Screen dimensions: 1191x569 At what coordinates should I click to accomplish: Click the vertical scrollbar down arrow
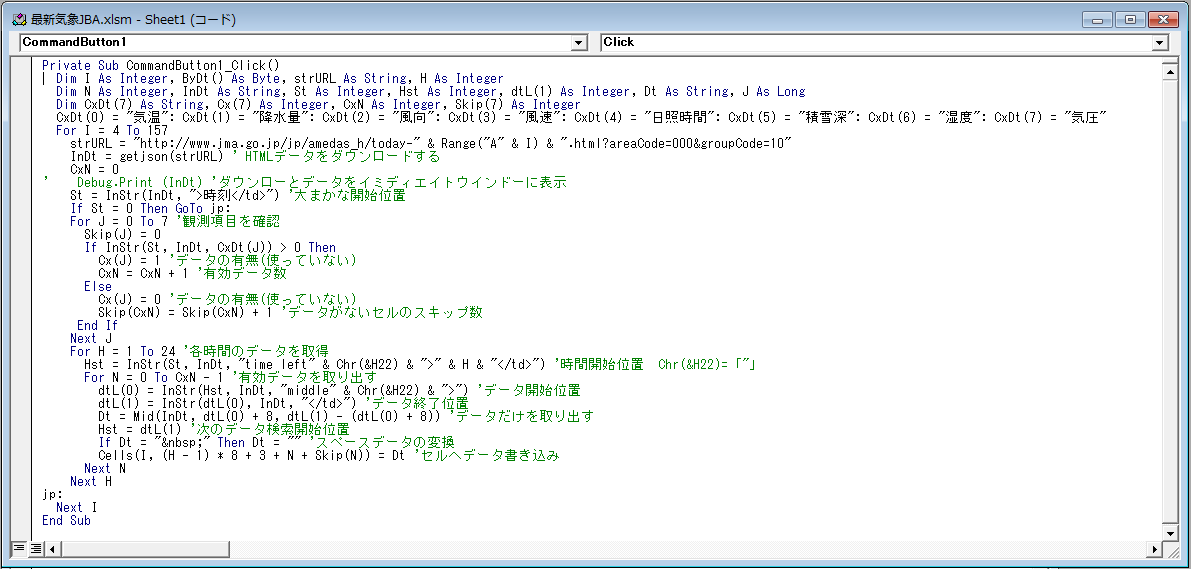(1170, 531)
